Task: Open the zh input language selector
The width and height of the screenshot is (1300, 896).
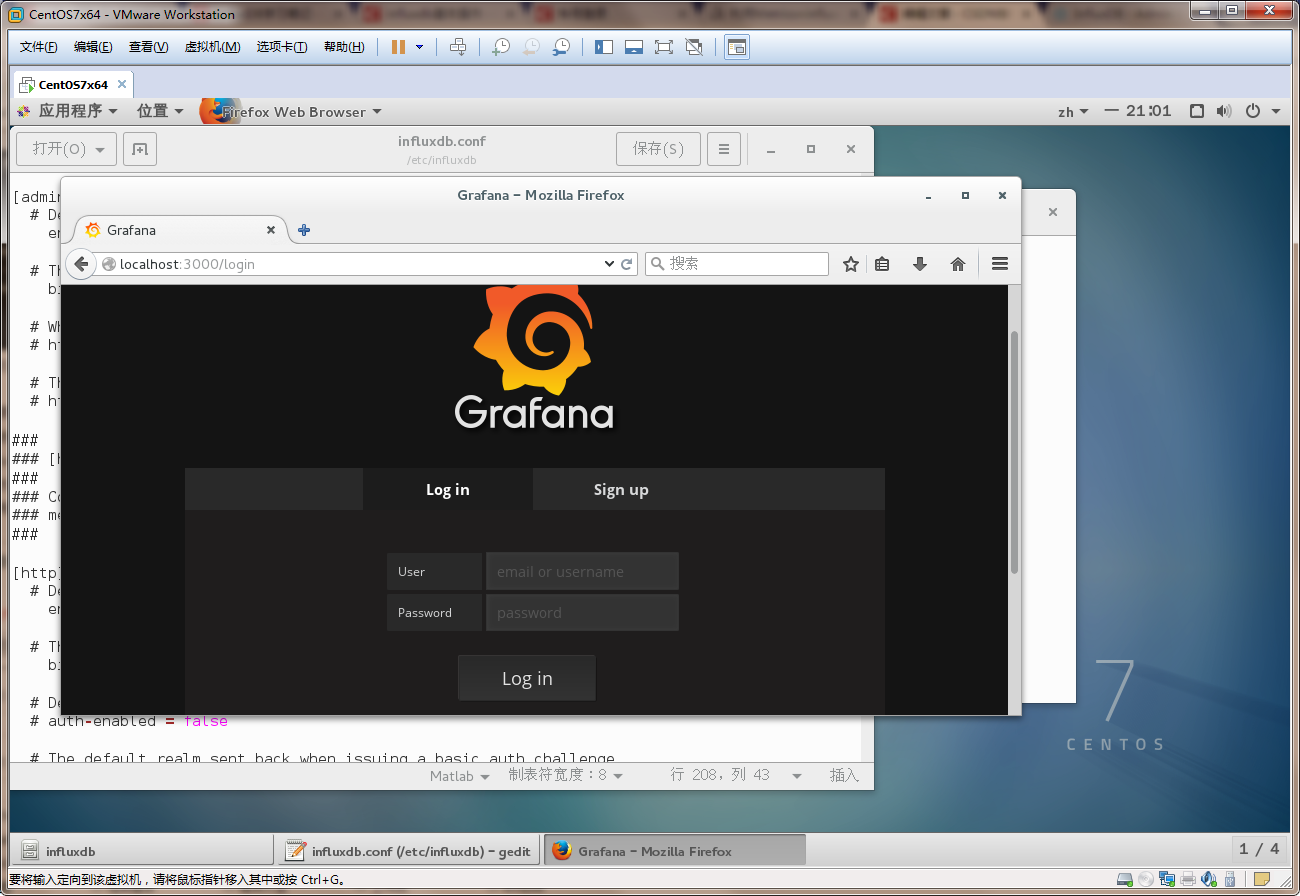Action: (1073, 111)
